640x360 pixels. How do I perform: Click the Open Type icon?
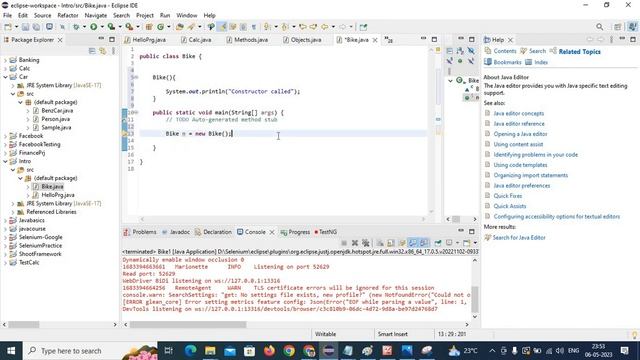[179, 27]
